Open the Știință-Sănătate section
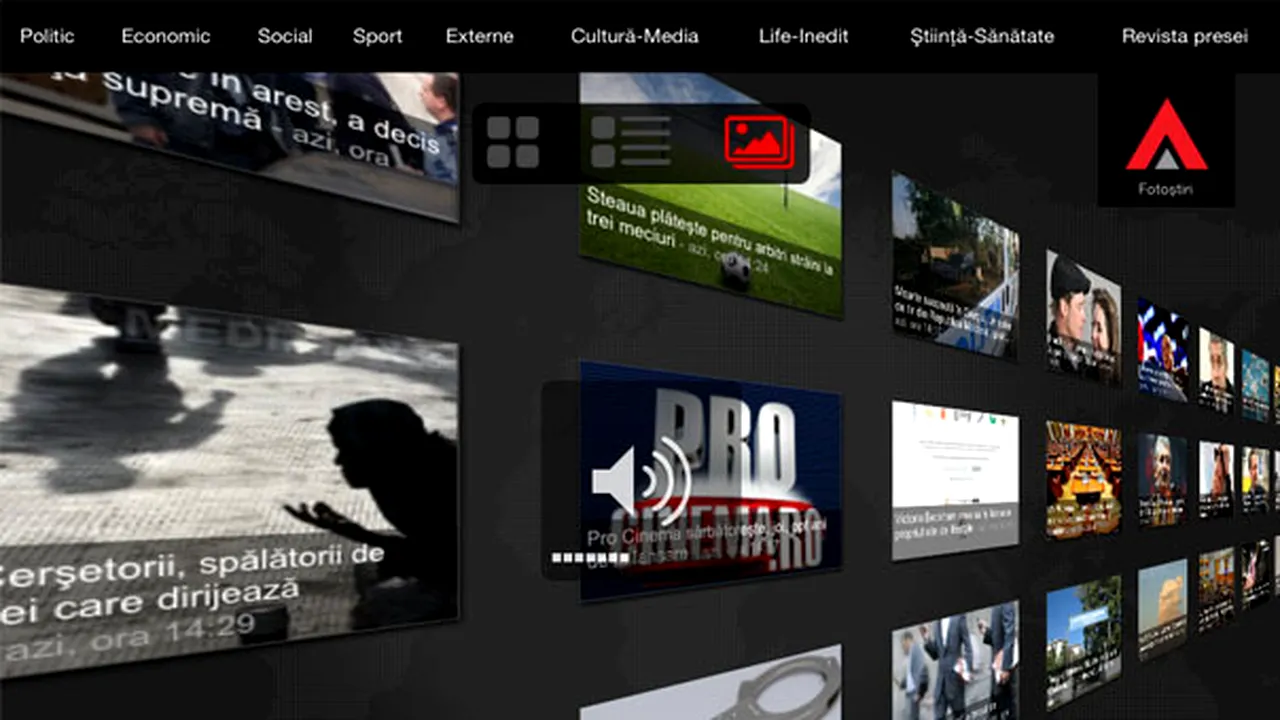This screenshot has height=720, width=1280. pos(982,36)
